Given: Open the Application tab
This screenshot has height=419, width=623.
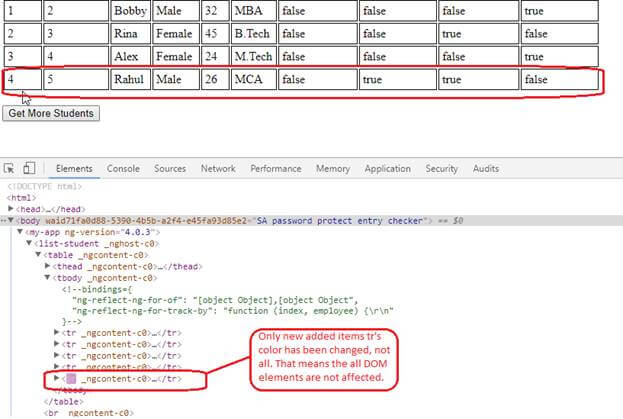Looking at the screenshot, I should (388, 169).
